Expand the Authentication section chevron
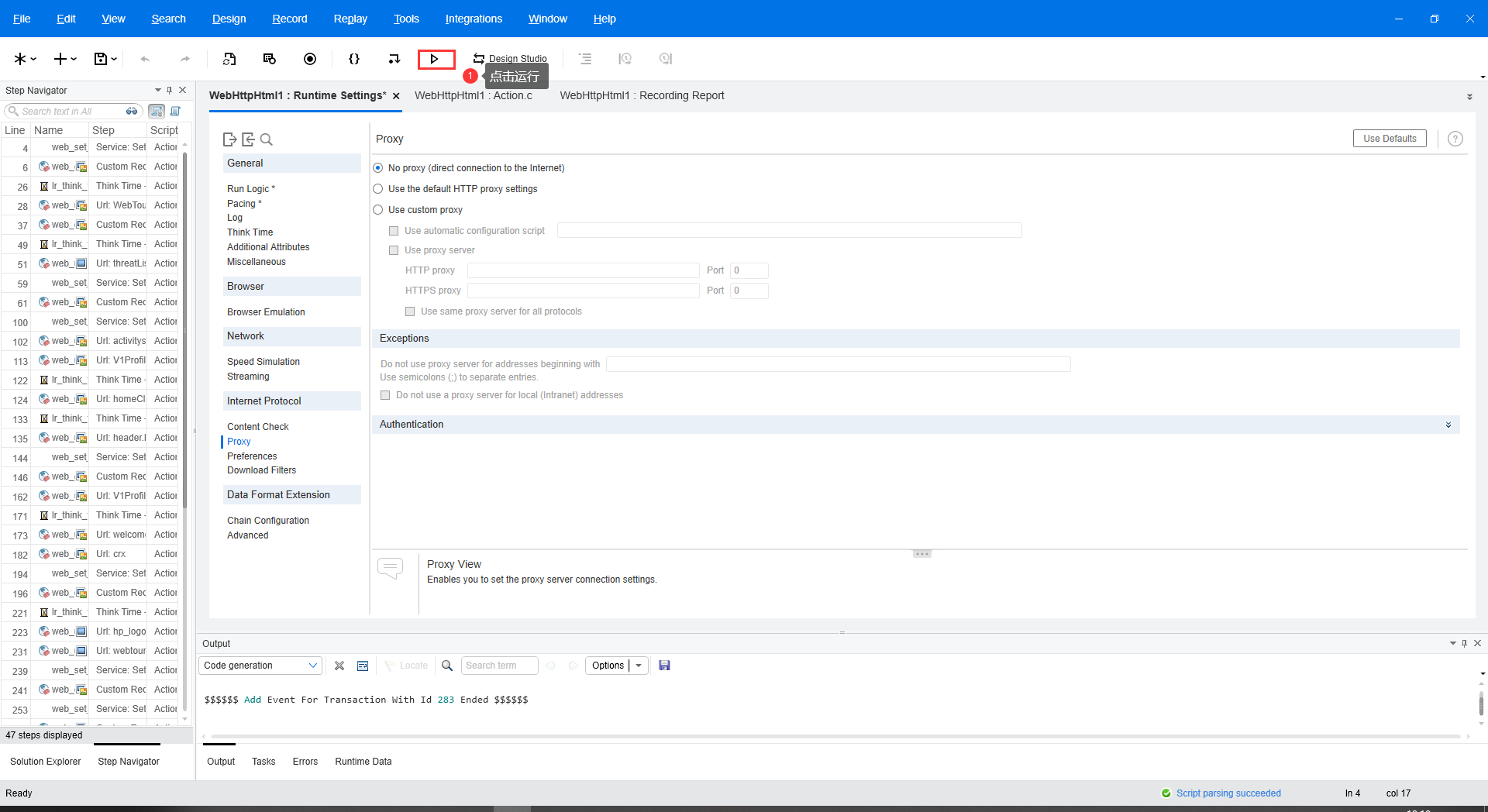The height and width of the screenshot is (812, 1488). (1448, 425)
